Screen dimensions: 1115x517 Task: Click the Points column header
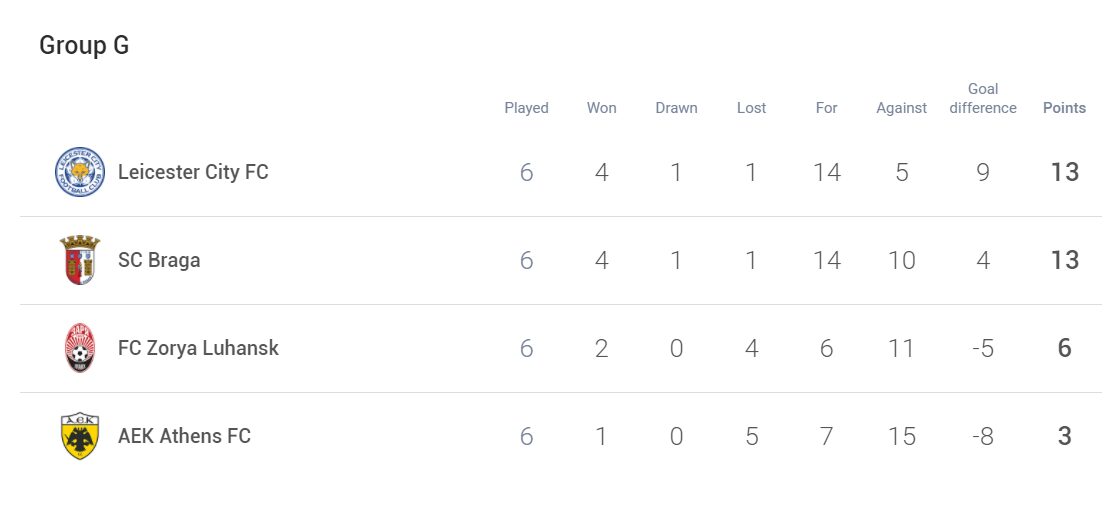click(x=1065, y=108)
